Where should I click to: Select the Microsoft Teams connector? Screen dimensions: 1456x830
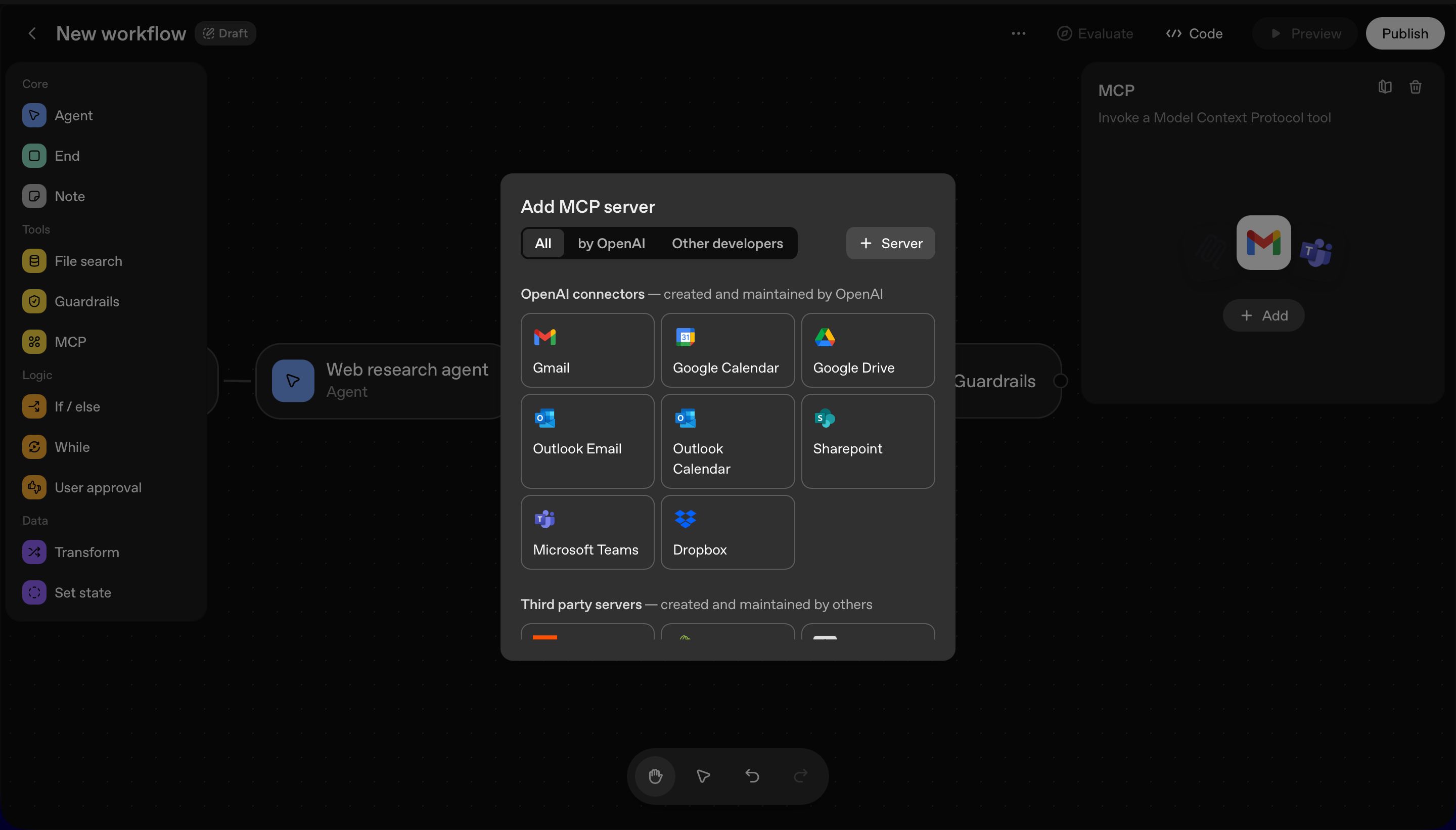(586, 531)
